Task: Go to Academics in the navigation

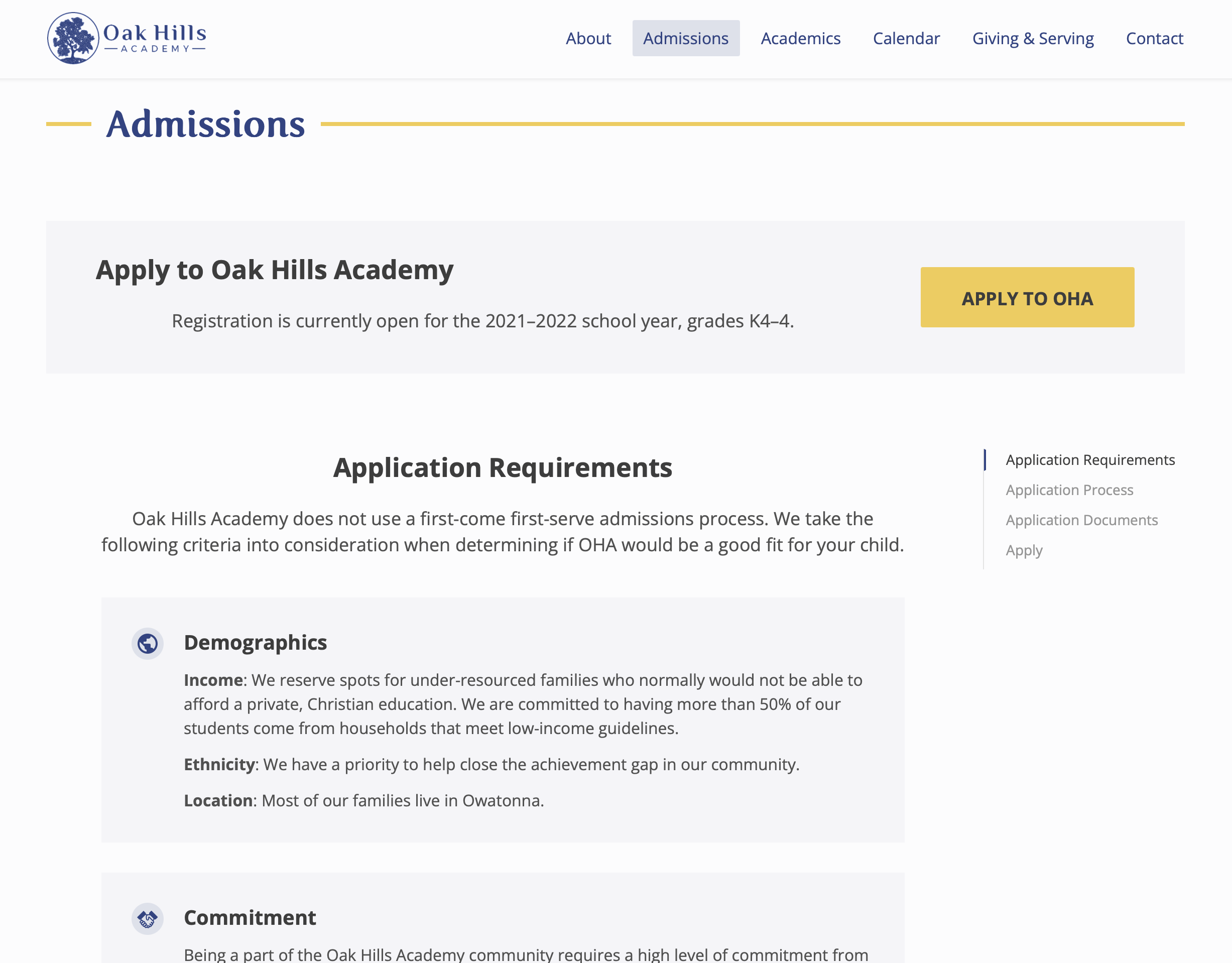Action: click(x=800, y=38)
